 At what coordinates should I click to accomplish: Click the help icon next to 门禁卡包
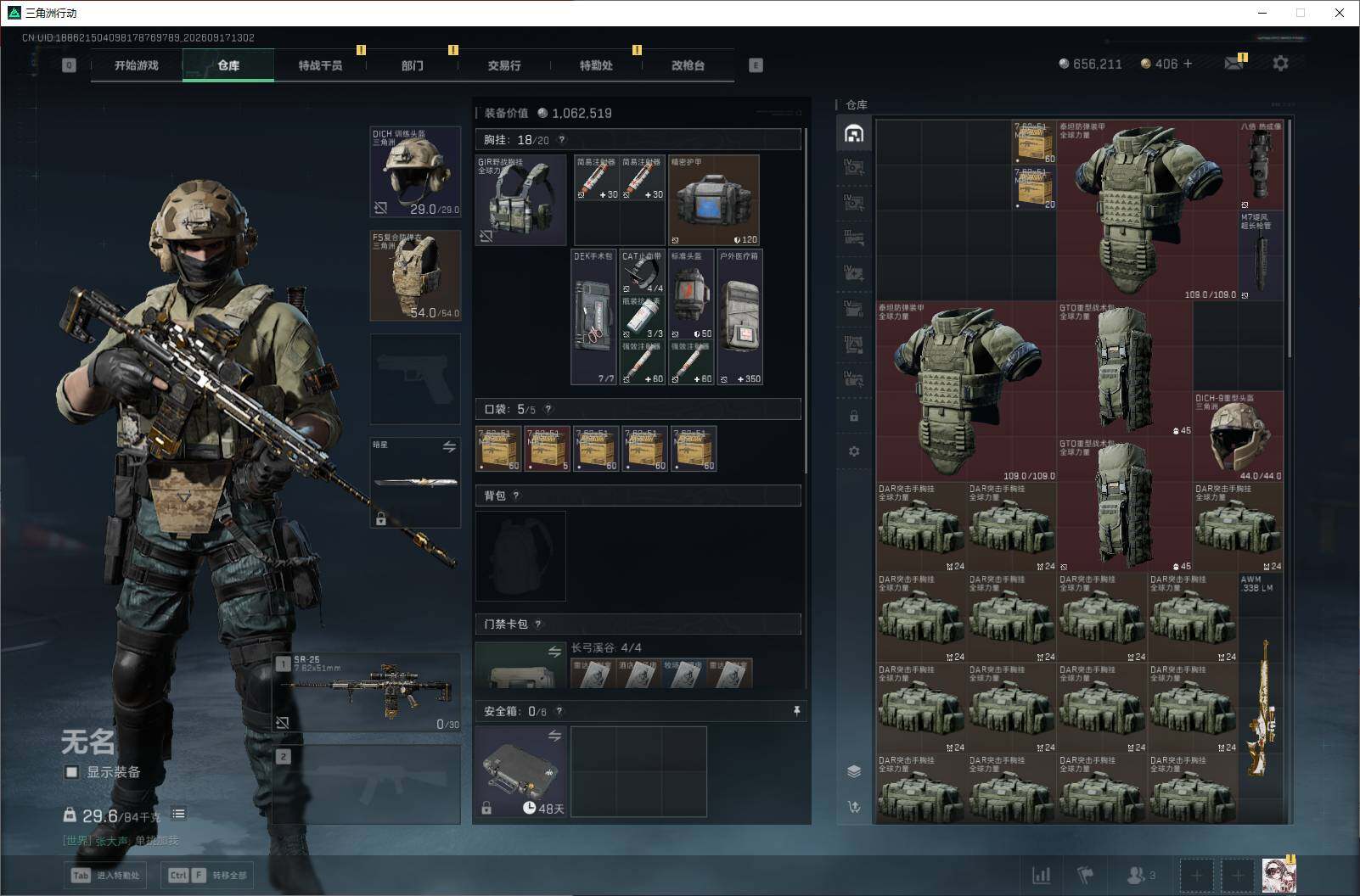click(537, 624)
